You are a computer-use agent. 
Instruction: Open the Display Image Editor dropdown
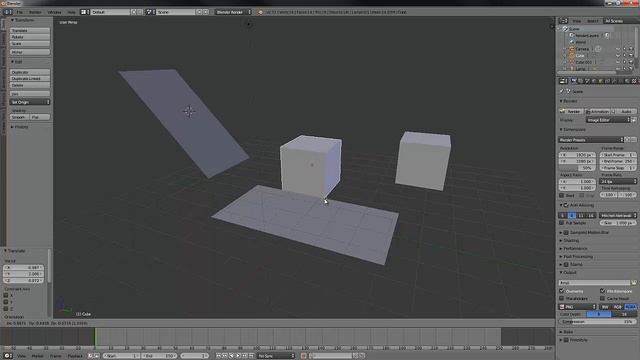pyautogui.click(x=609, y=120)
